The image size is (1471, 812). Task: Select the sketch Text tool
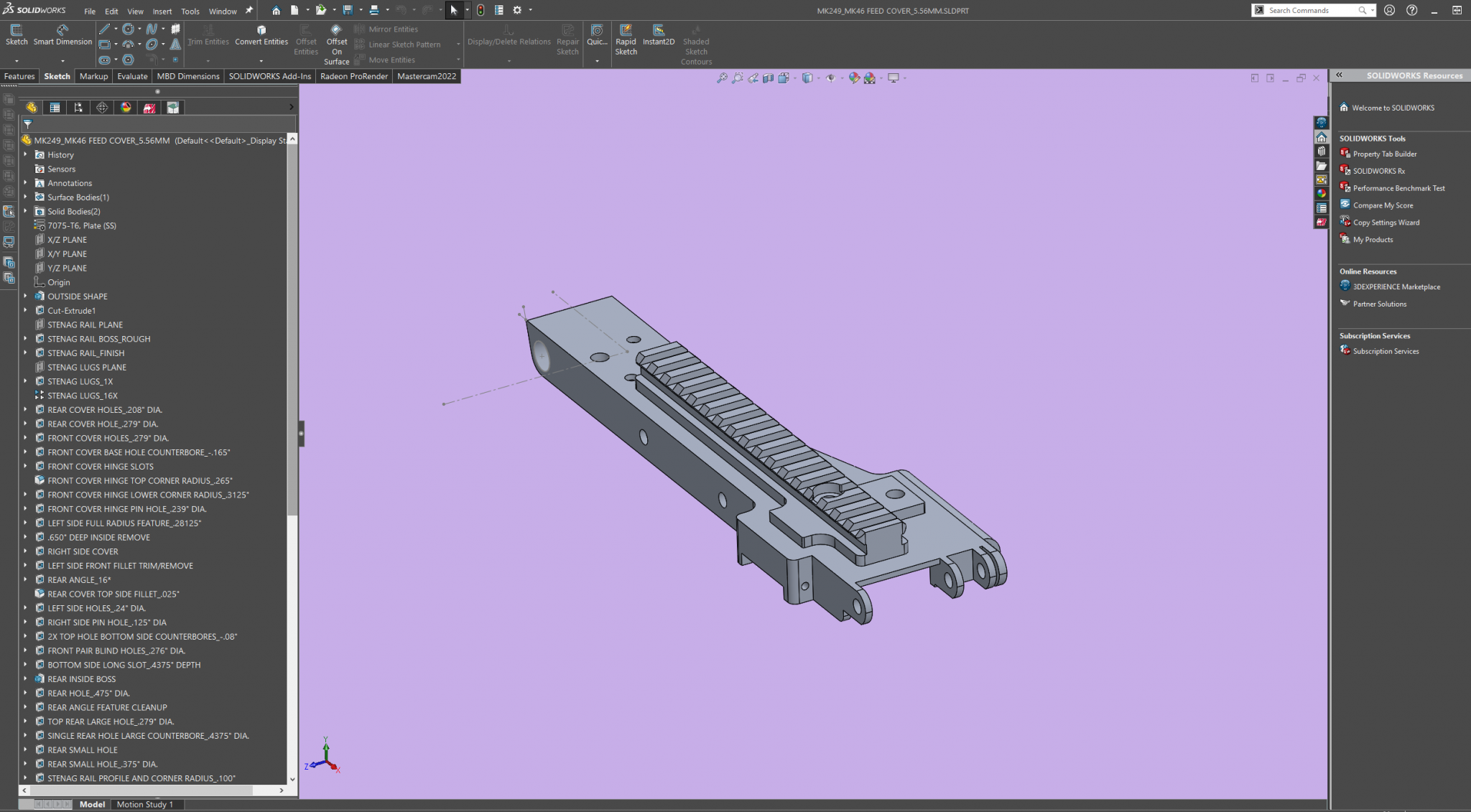point(175,45)
